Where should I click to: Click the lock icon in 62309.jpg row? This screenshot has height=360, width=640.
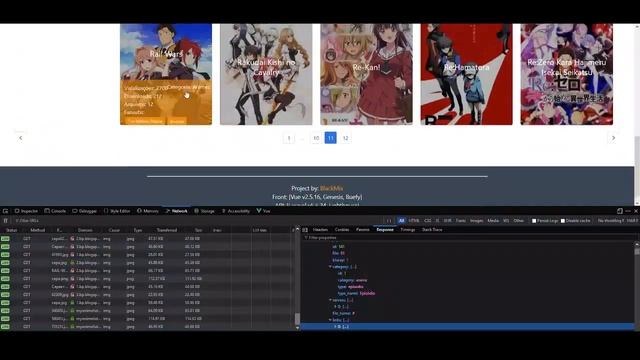tap(72, 295)
